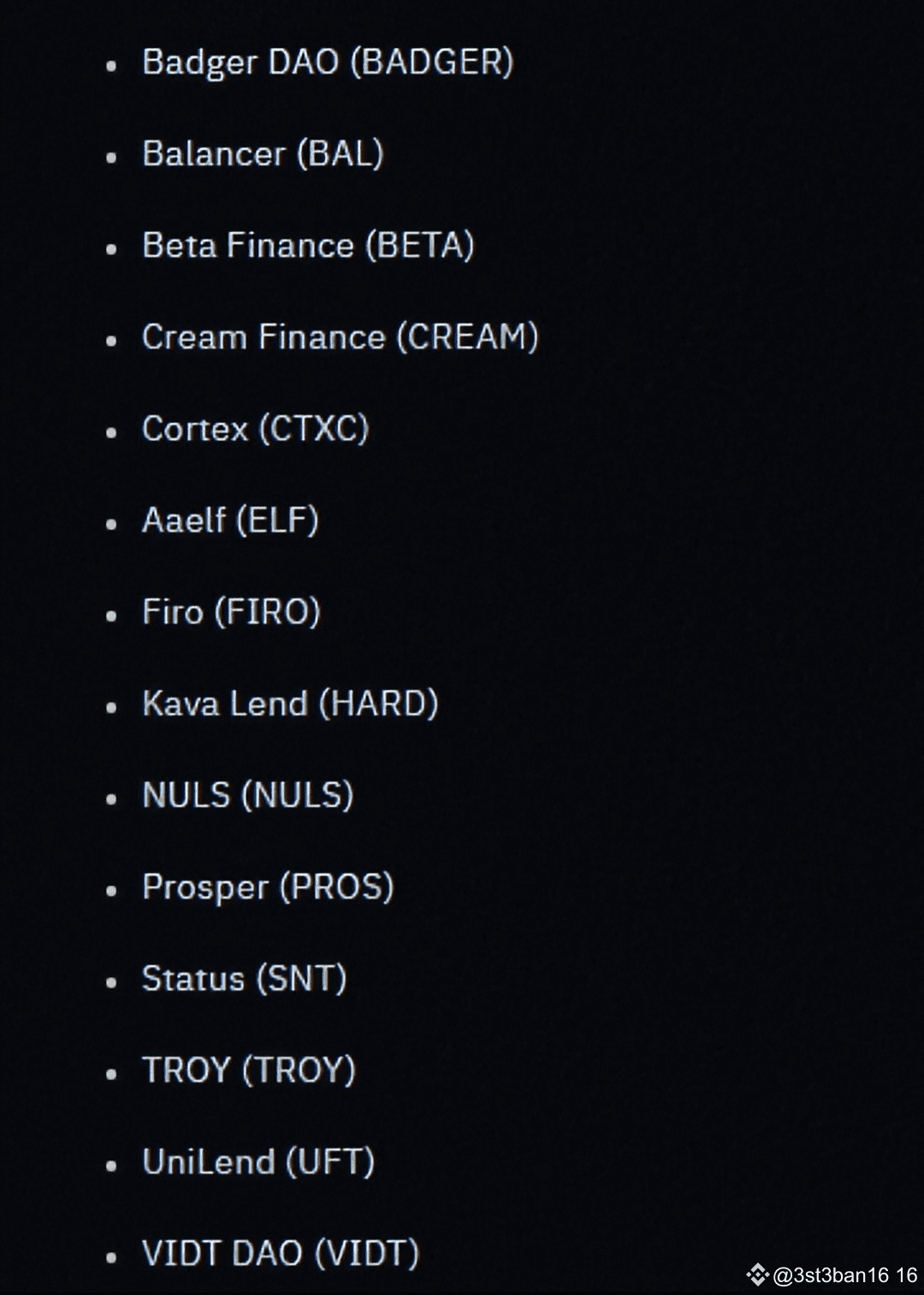Select the VIDT DAO (VIDT) entry

coord(281,1253)
